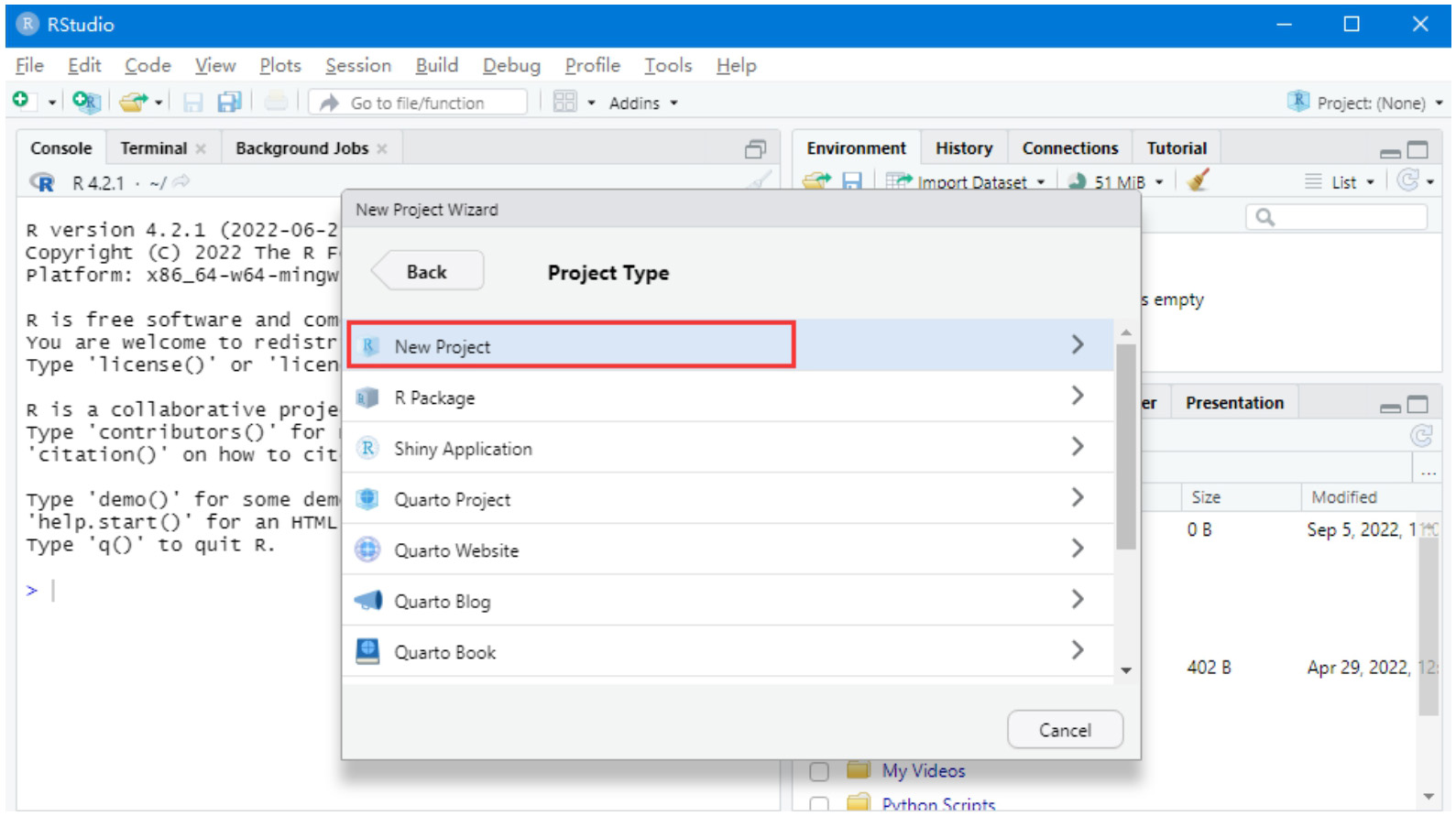1456x816 pixels.
Task: Select the Quarto Blog megaphone icon
Action: (x=368, y=601)
